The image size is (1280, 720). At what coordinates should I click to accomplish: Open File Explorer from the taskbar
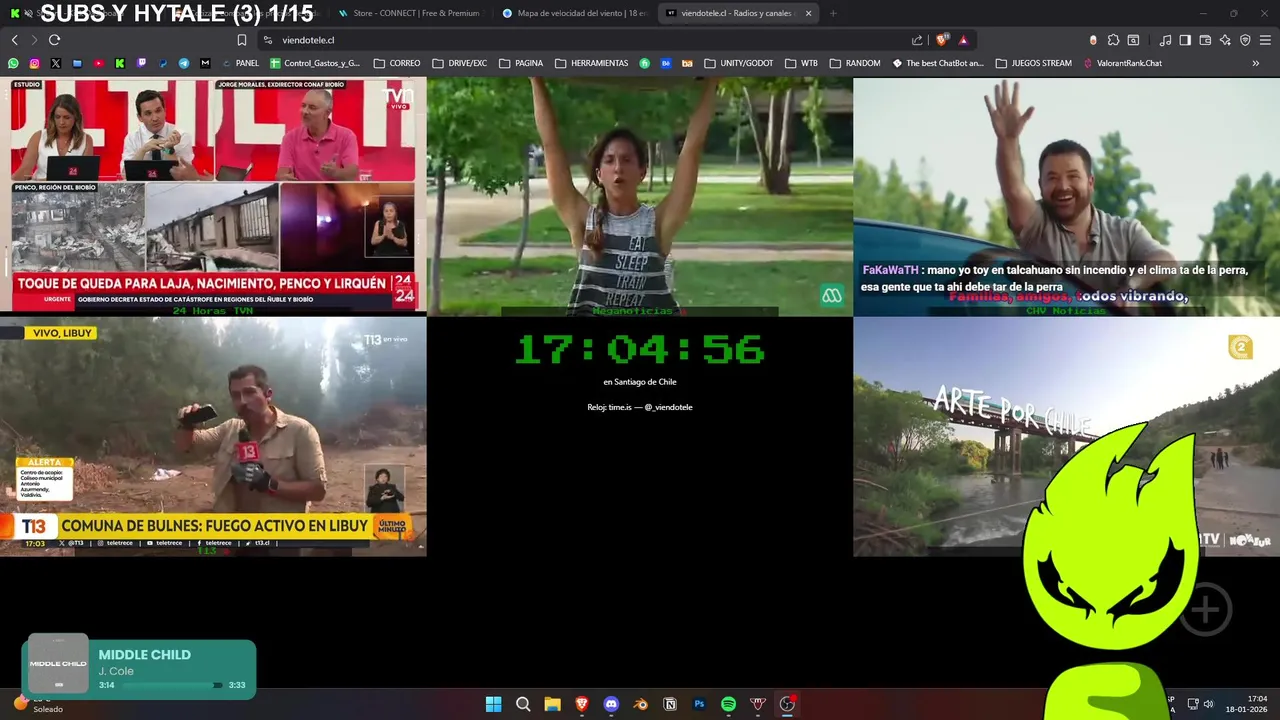coord(552,704)
